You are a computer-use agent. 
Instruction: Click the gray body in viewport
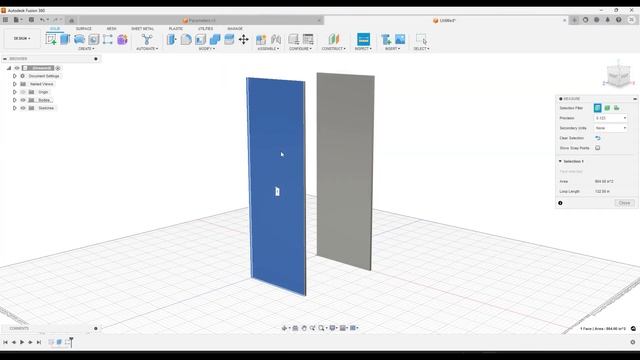click(345, 171)
